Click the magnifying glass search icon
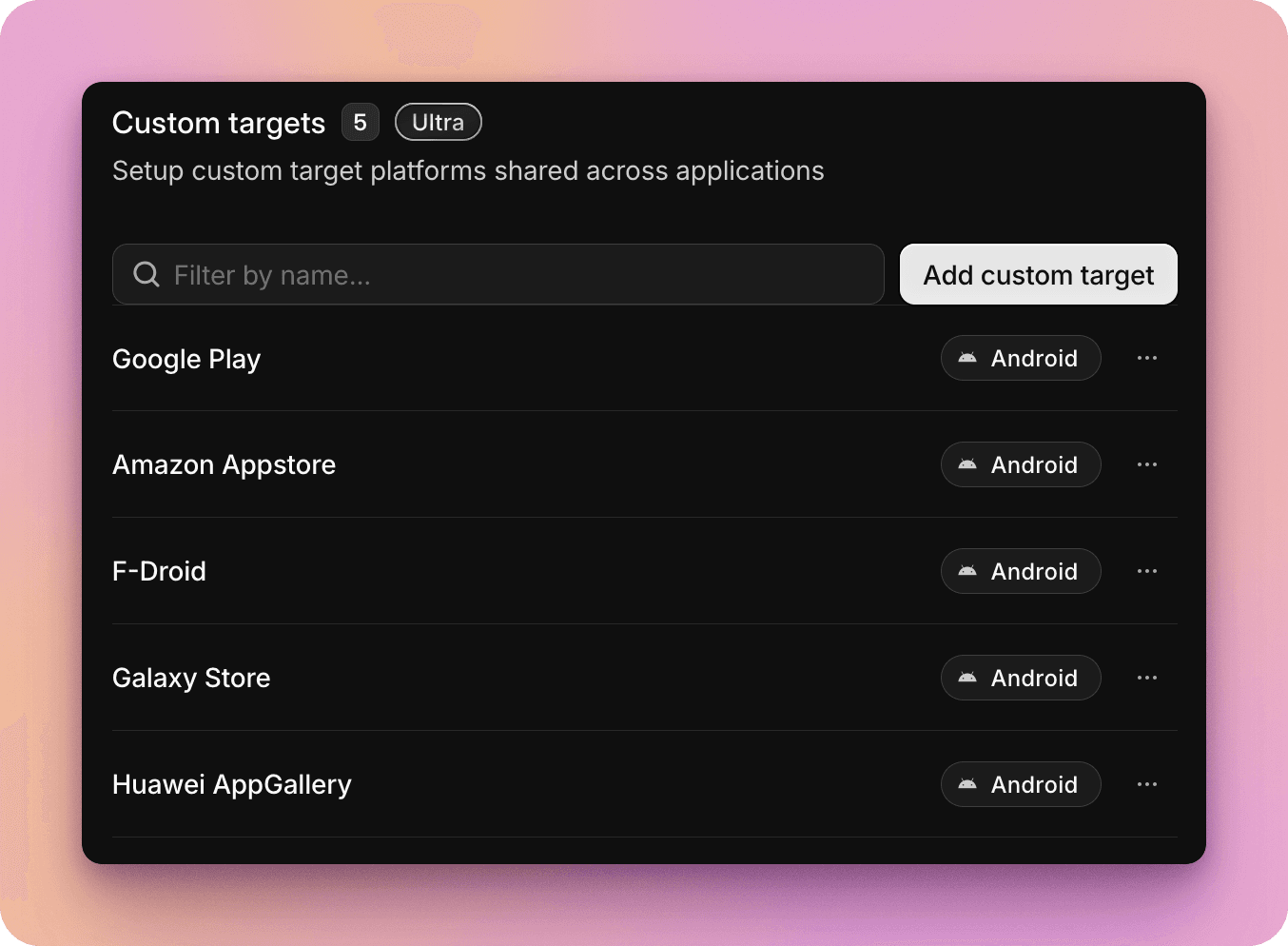1288x946 pixels. pyautogui.click(x=146, y=274)
